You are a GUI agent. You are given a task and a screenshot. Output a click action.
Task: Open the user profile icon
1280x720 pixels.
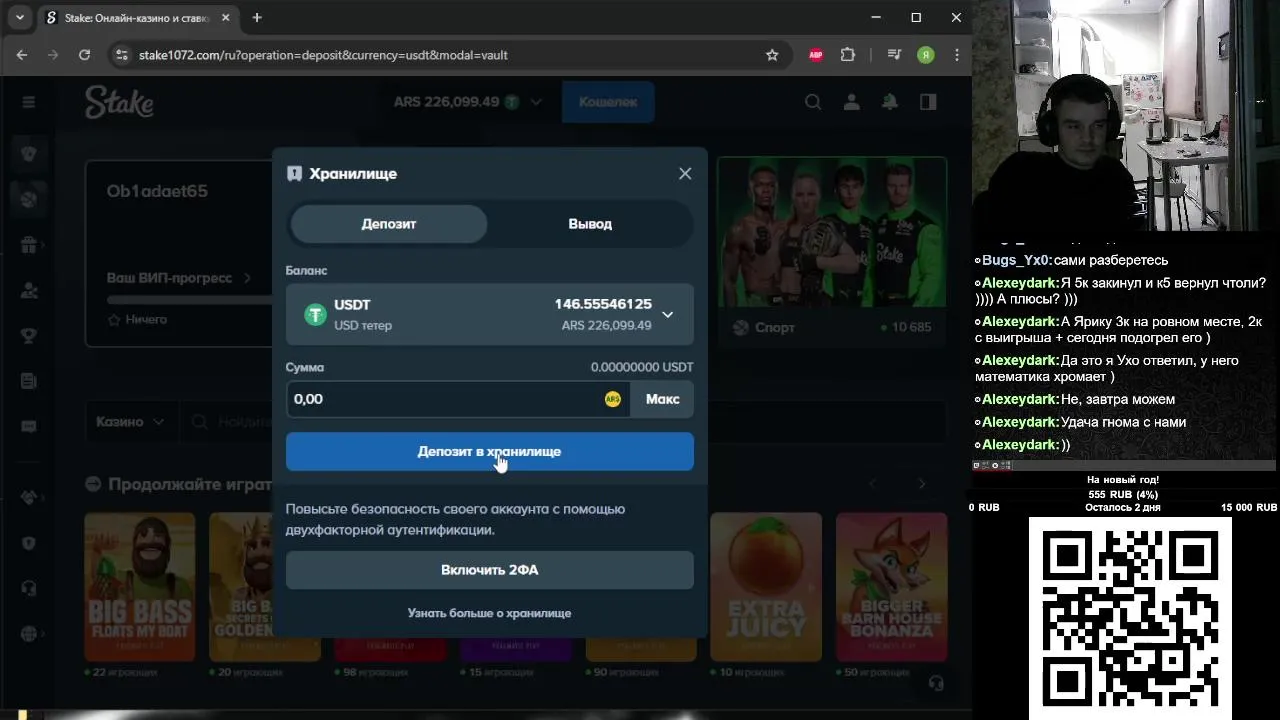pyautogui.click(x=851, y=102)
